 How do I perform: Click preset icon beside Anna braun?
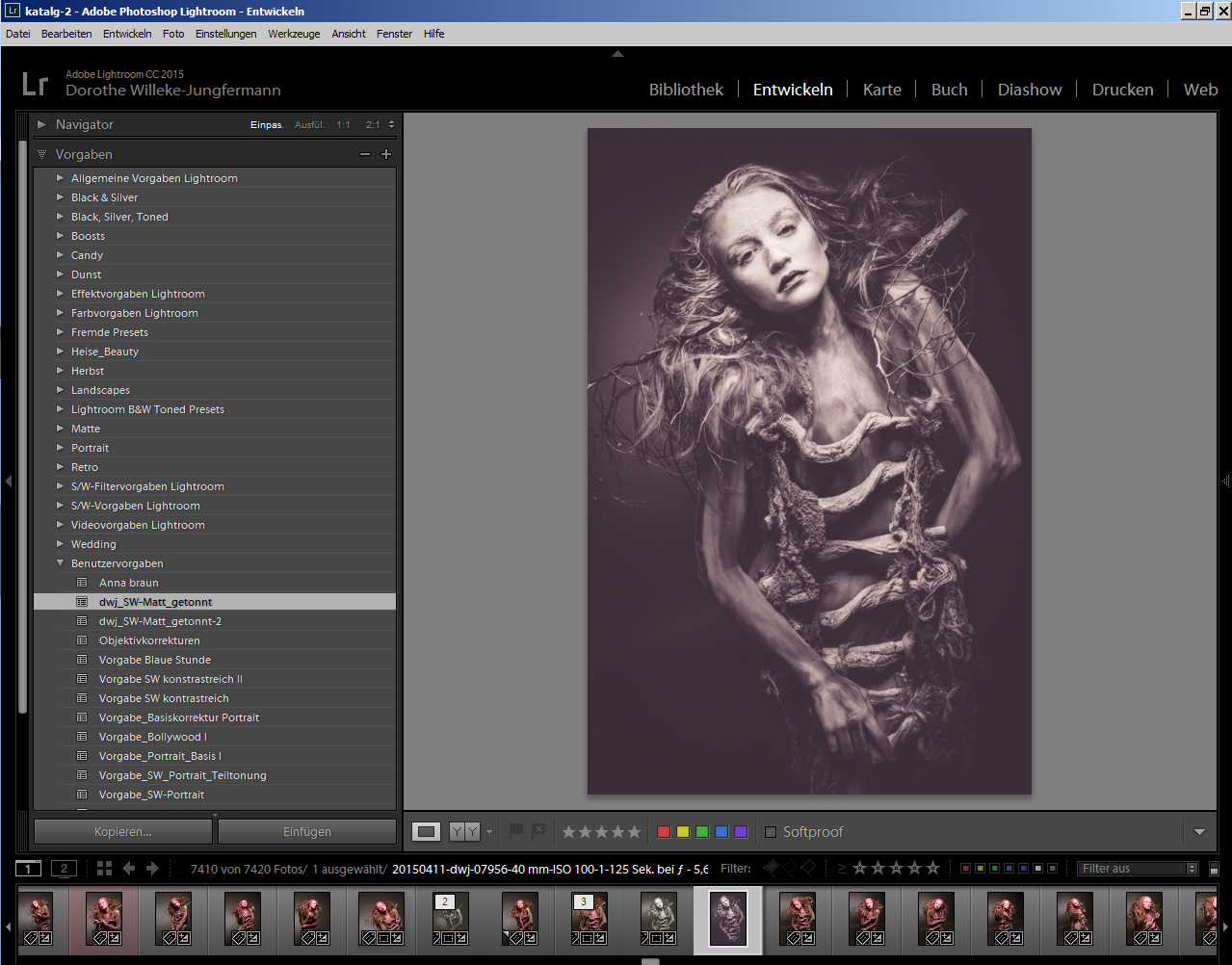pyautogui.click(x=82, y=583)
